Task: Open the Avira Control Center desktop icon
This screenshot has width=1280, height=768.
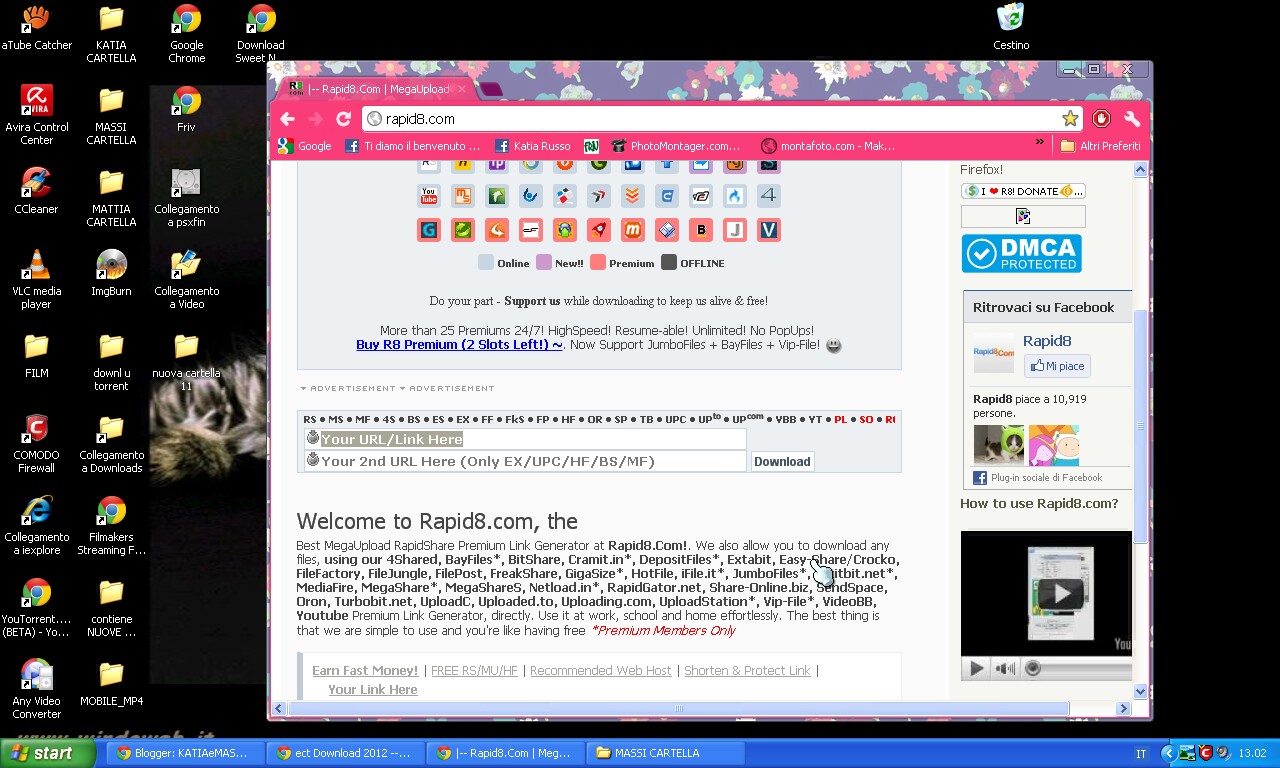Action: point(37,115)
